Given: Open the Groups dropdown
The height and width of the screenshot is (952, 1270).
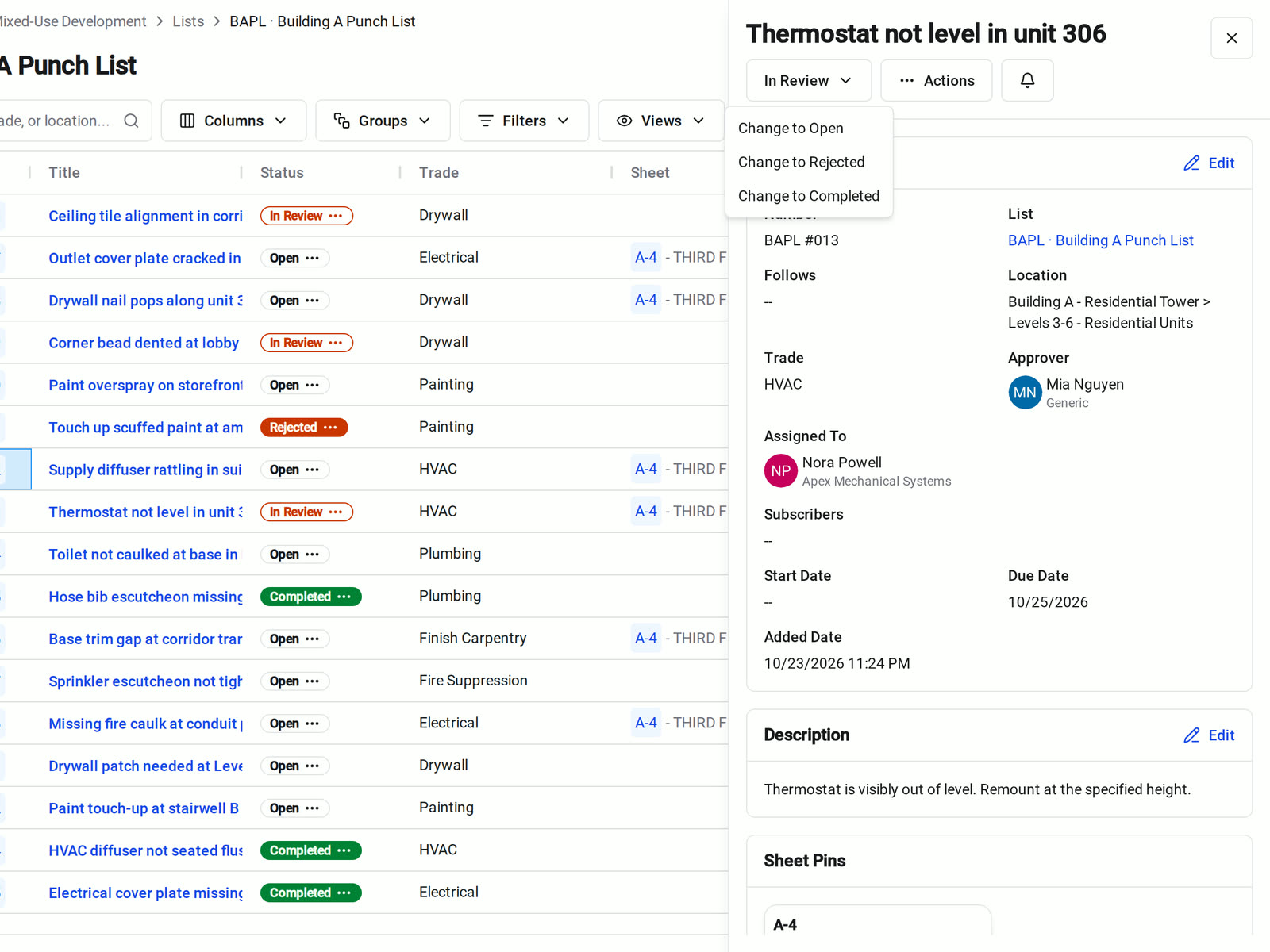Looking at the screenshot, I should (383, 121).
